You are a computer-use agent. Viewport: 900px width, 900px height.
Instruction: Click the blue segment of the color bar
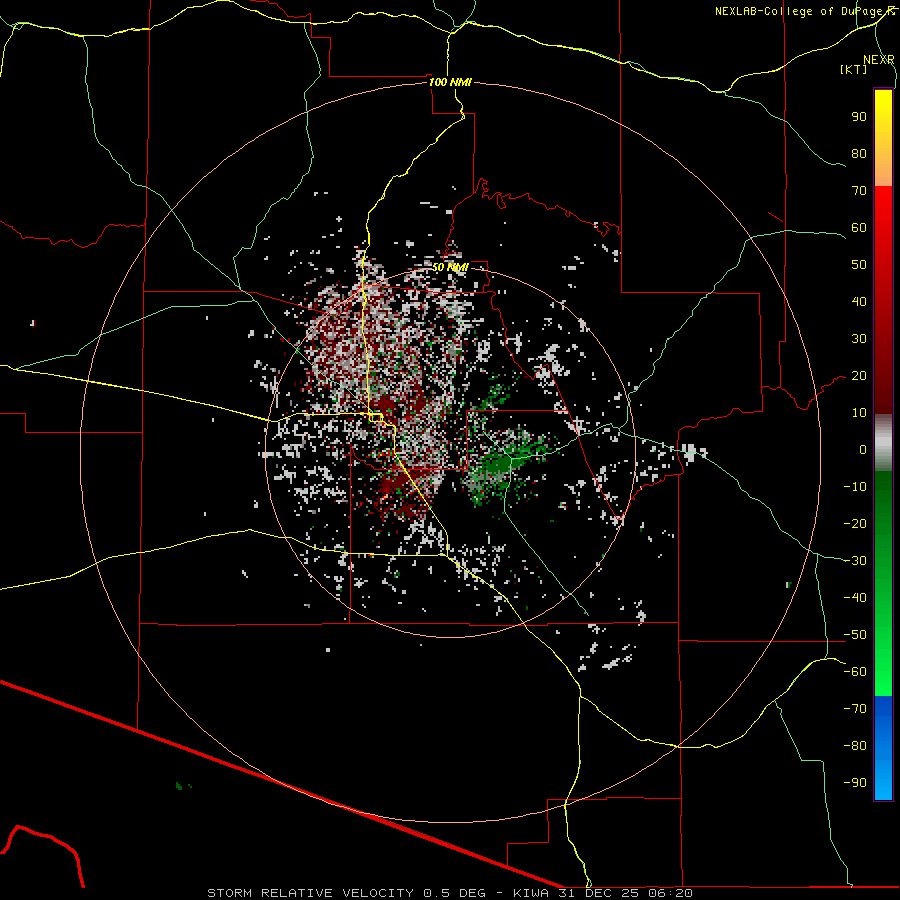coord(883,748)
